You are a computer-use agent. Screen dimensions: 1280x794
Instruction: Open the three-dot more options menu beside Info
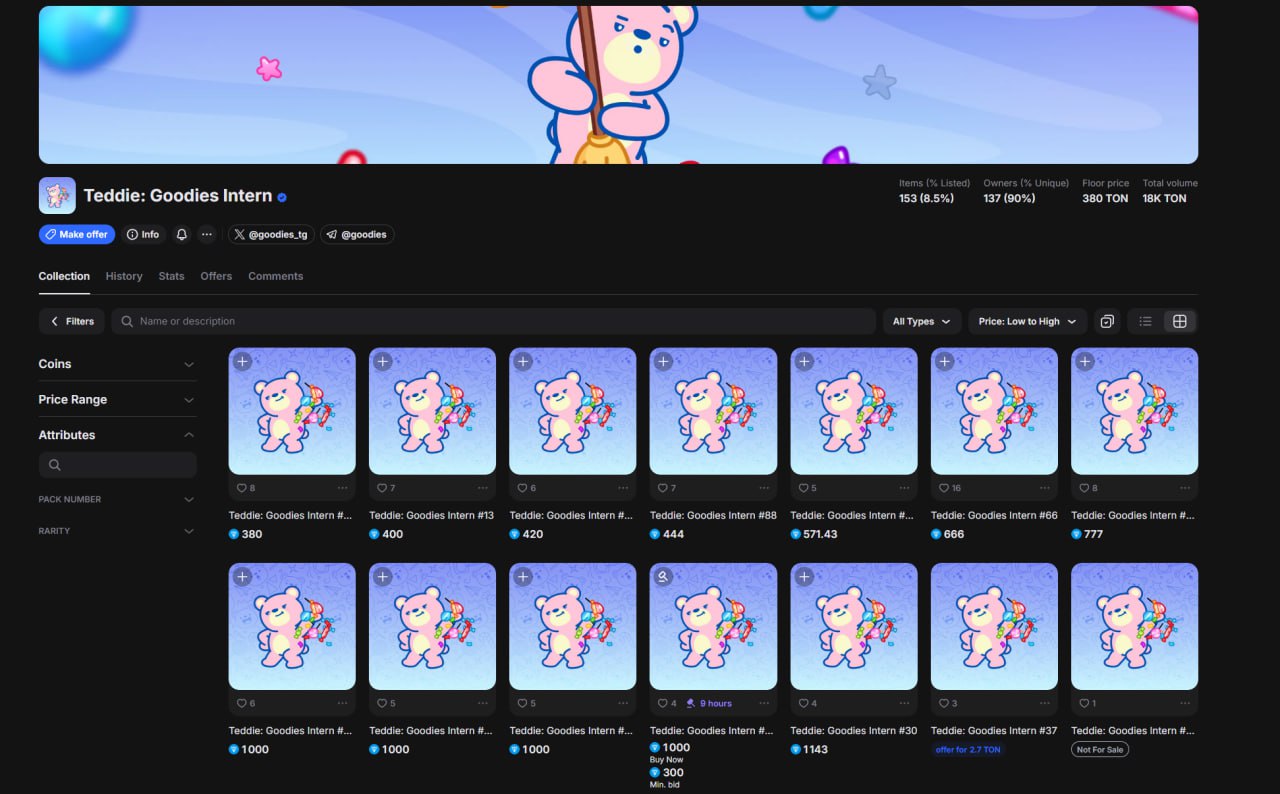pos(207,235)
